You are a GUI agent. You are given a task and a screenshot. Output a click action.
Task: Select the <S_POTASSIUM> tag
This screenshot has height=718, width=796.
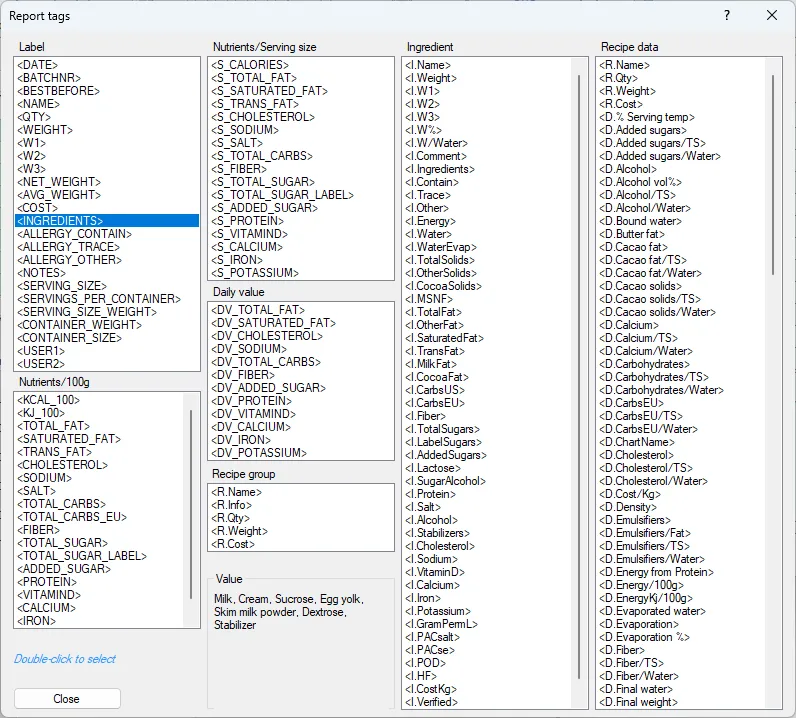(x=255, y=273)
